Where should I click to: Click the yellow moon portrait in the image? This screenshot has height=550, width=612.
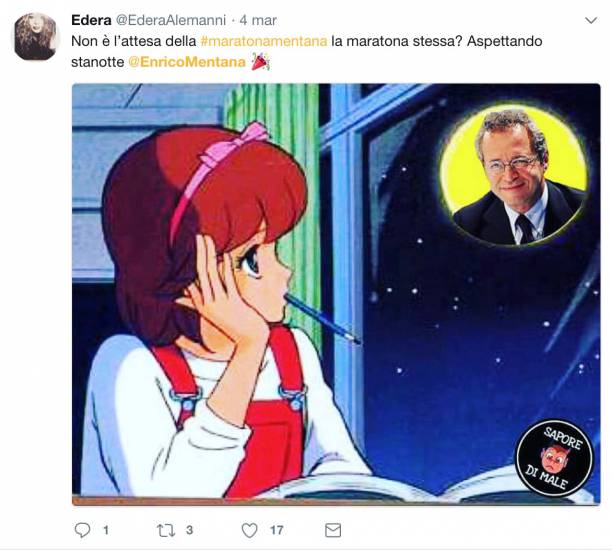(514, 175)
